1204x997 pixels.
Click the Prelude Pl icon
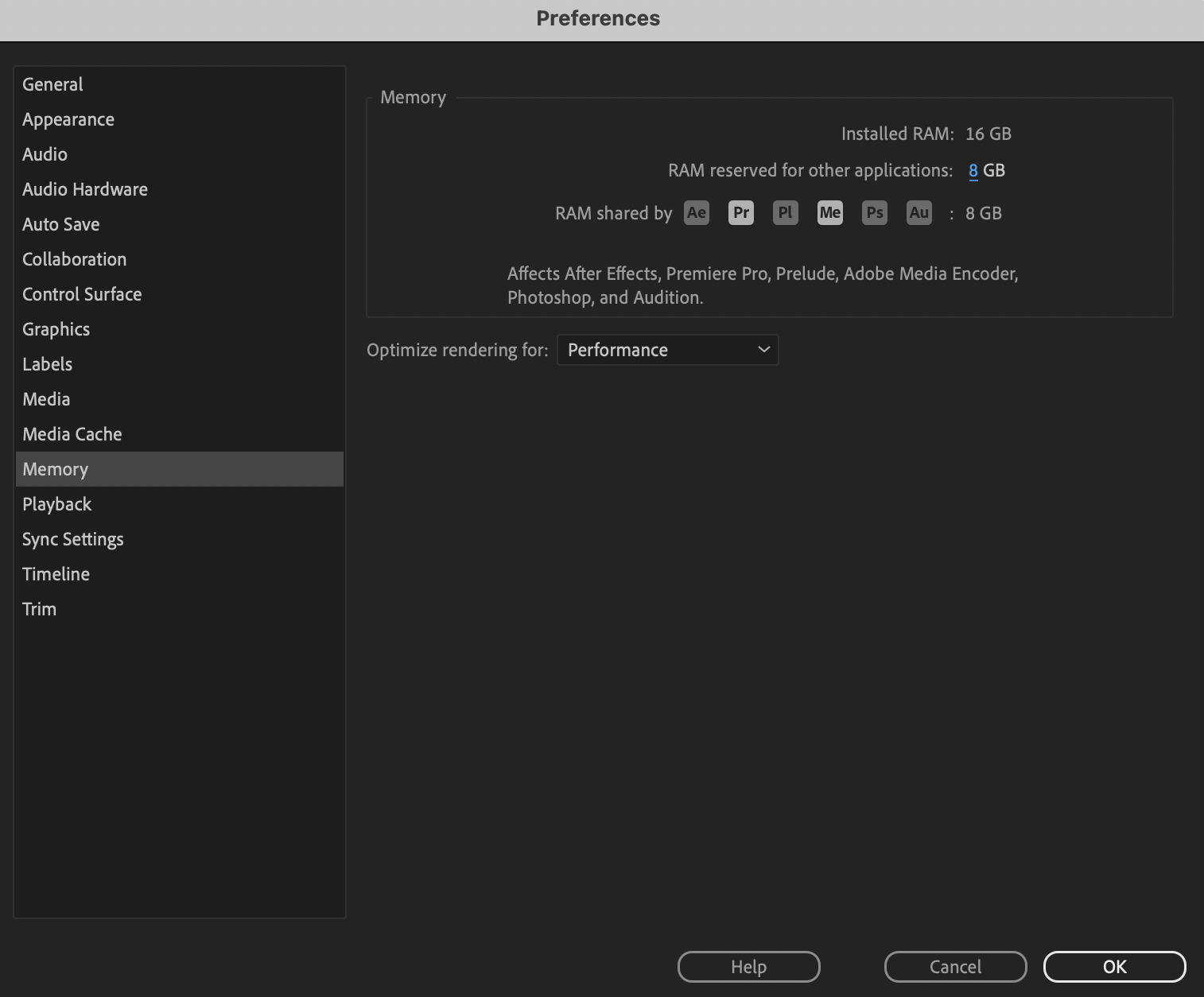point(786,213)
